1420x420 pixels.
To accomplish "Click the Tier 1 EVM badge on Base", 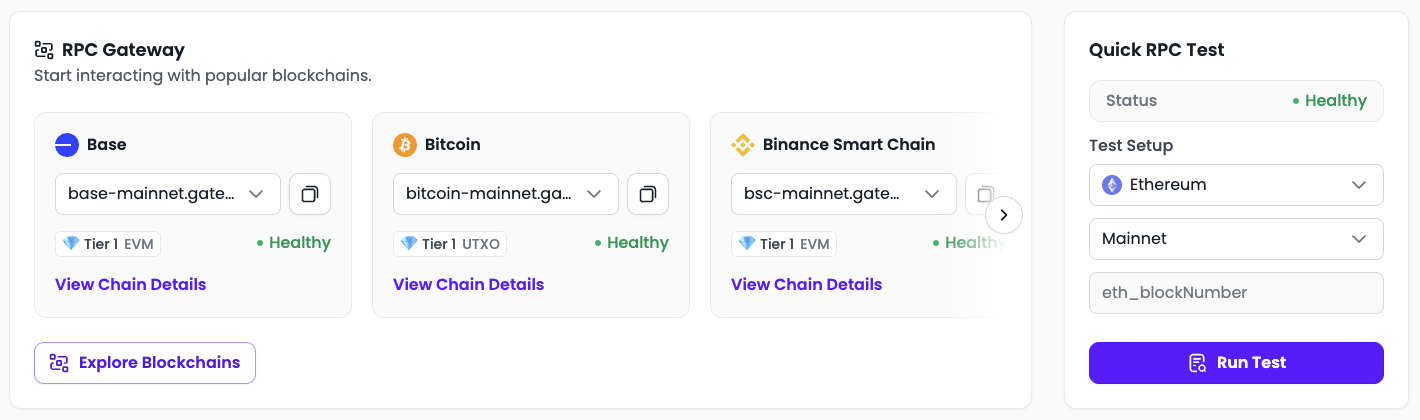I will click(x=109, y=243).
